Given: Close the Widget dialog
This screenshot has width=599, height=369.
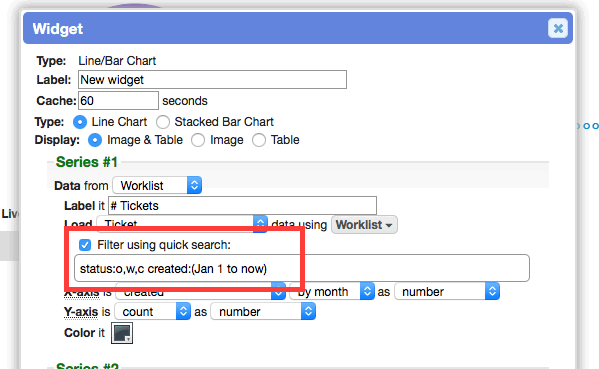Looking at the screenshot, I should click(x=558, y=28).
